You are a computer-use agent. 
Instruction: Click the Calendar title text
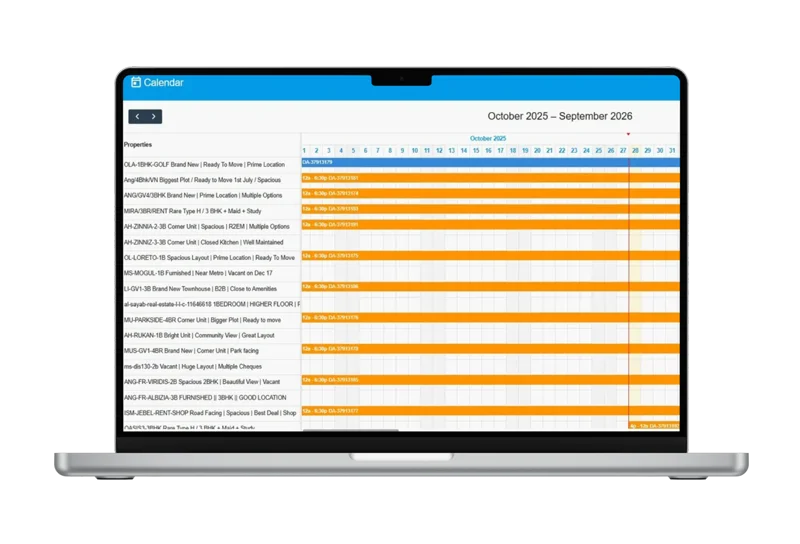pyautogui.click(x=164, y=82)
